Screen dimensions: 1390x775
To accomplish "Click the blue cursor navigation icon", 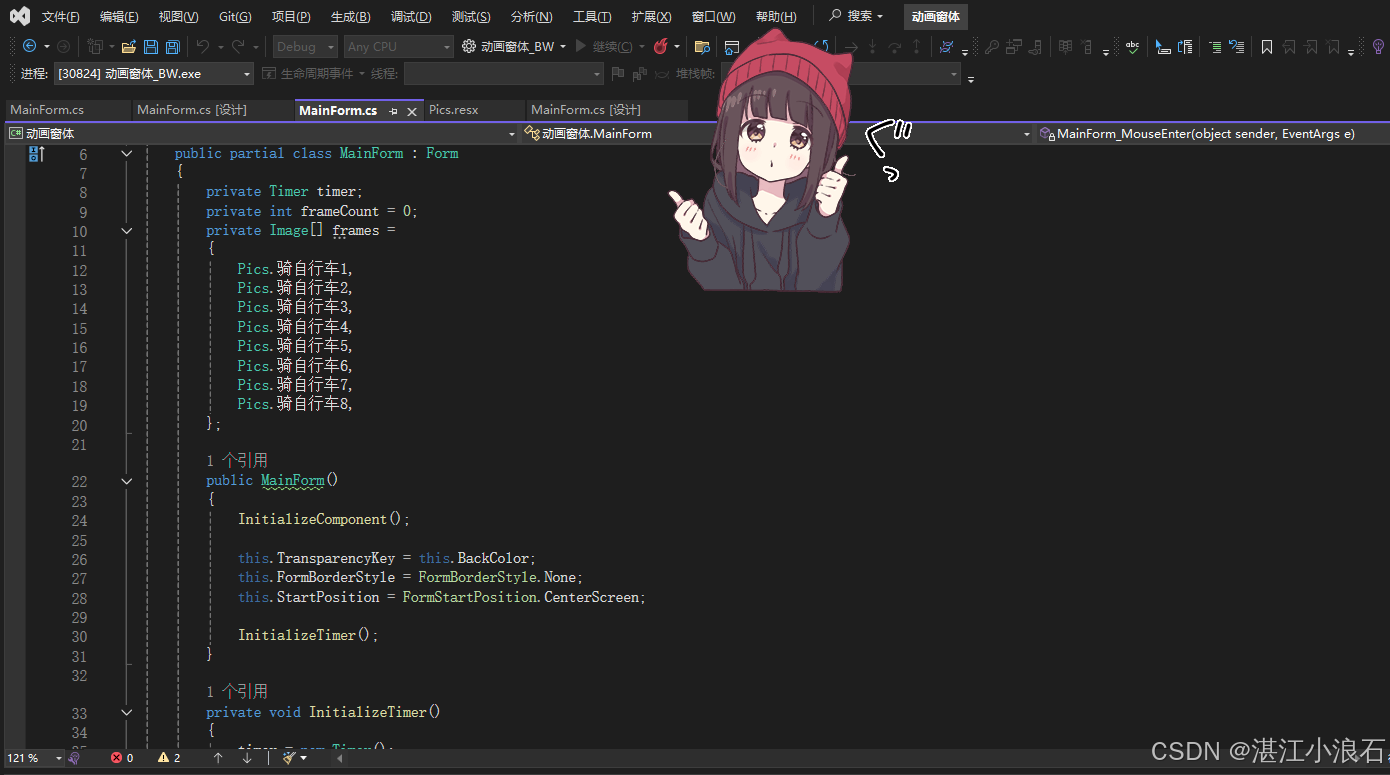I will point(1163,46).
